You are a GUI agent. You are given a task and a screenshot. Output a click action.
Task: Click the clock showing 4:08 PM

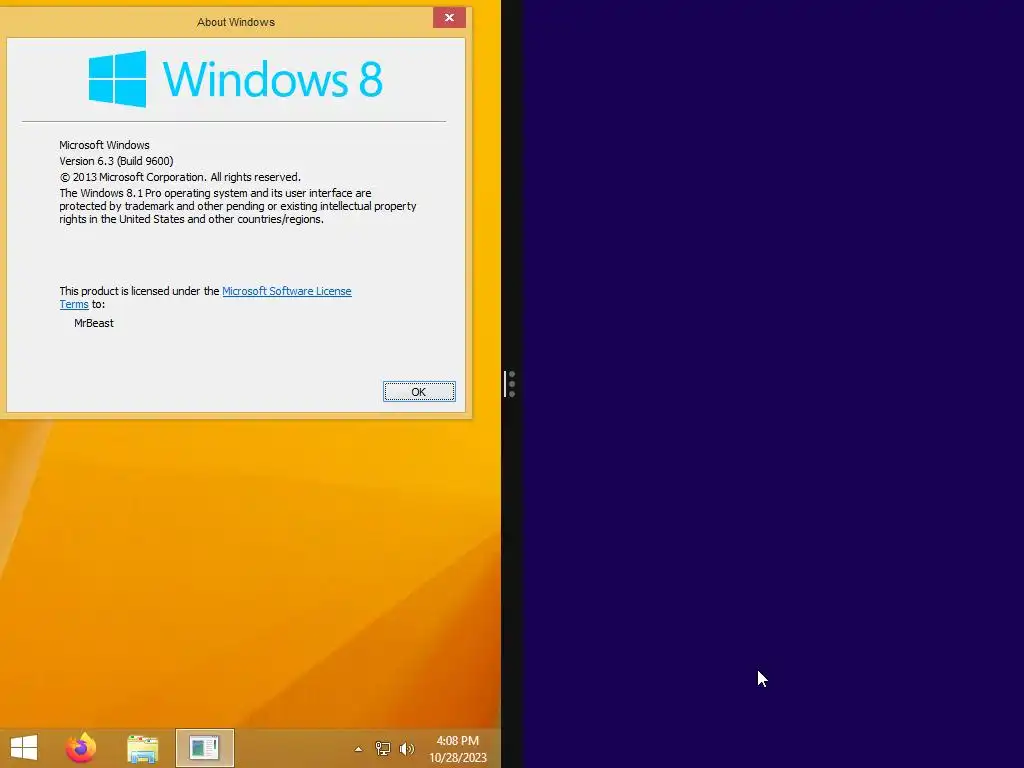[x=457, y=741]
